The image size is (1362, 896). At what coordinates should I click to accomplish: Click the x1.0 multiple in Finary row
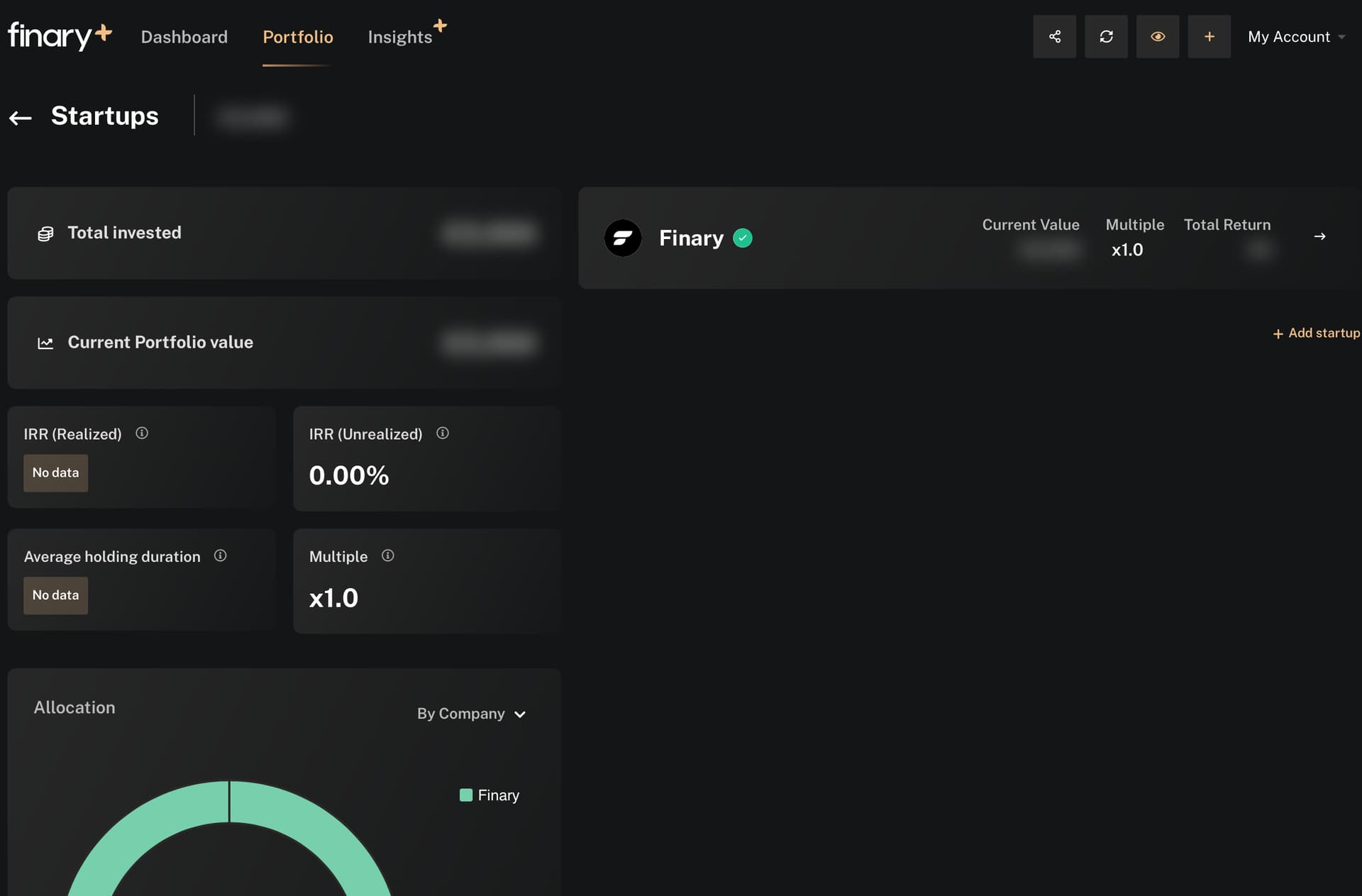[1127, 250]
